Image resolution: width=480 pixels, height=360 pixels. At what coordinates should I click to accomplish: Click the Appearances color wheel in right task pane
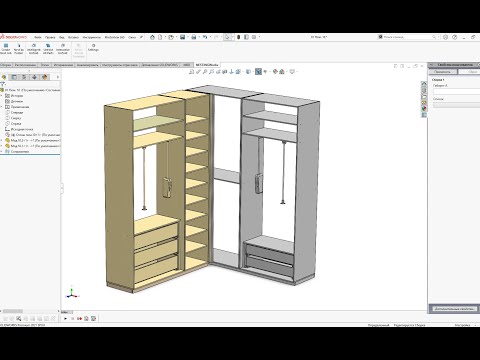point(424,108)
